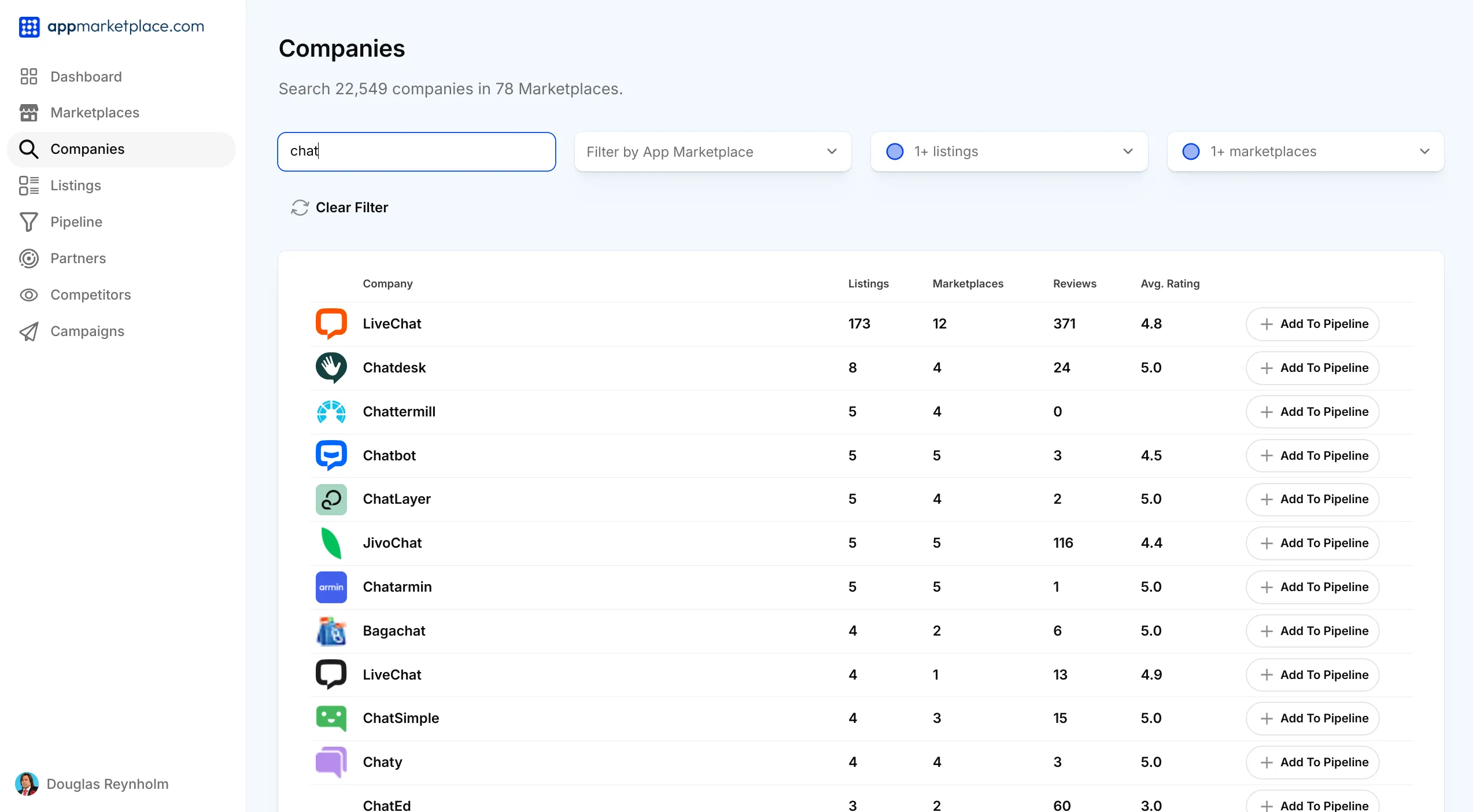Screen dimensions: 1473x812
Task: Click the appmarketplace.com logo icon
Action: [29, 27]
